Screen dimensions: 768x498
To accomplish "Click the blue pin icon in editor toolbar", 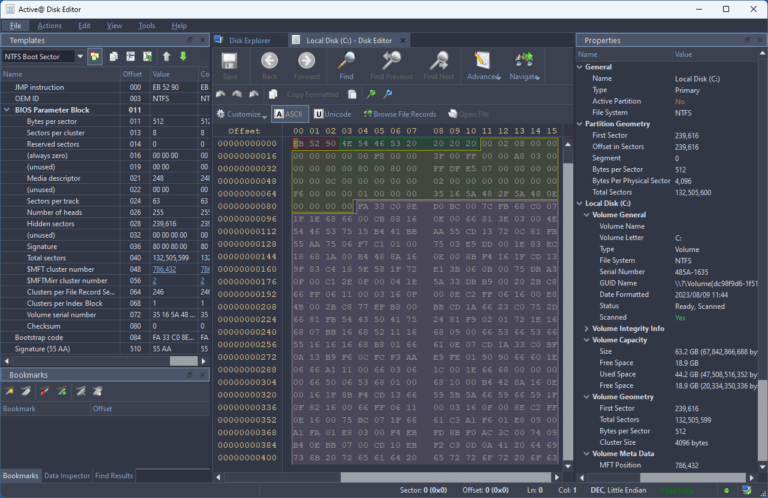I will click(x=387, y=94).
